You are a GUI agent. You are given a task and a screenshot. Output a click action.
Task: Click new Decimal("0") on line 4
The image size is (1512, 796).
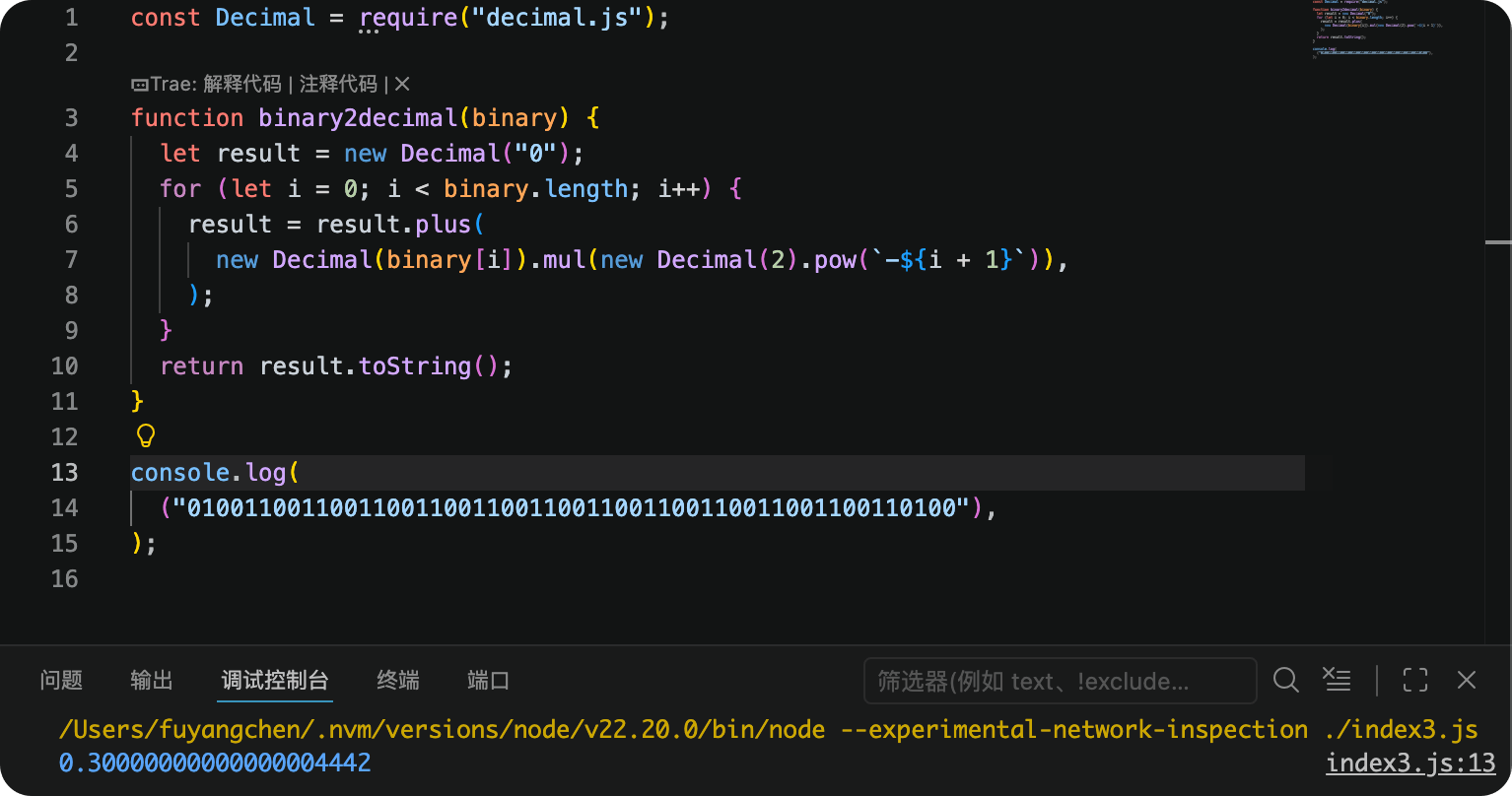(x=457, y=154)
